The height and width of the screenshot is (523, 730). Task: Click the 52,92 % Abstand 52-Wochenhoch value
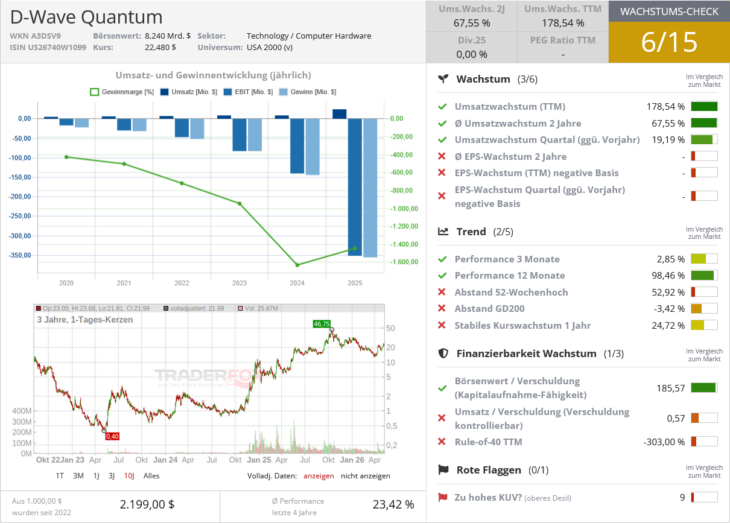pos(668,292)
